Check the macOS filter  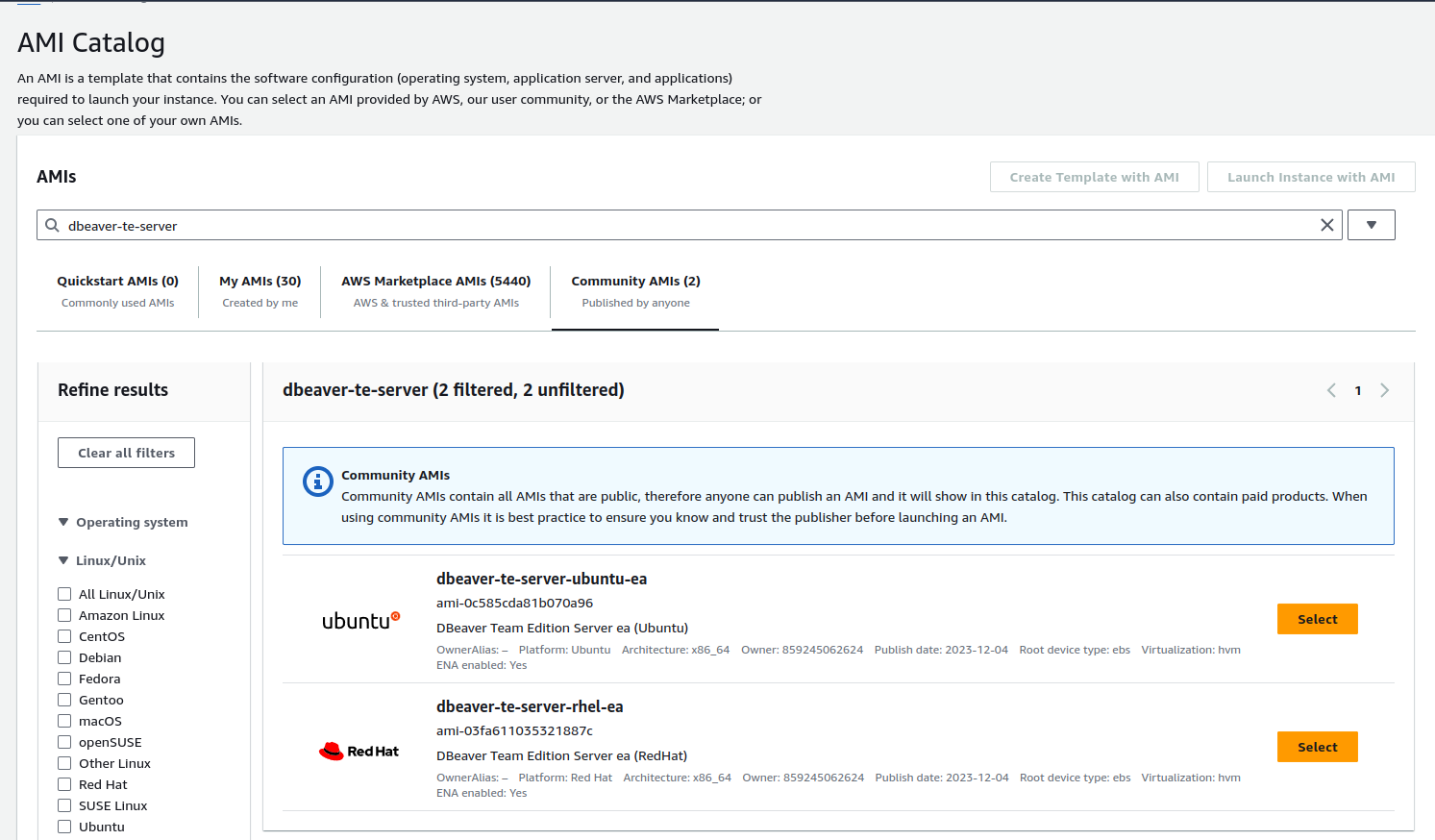click(x=64, y=721)
